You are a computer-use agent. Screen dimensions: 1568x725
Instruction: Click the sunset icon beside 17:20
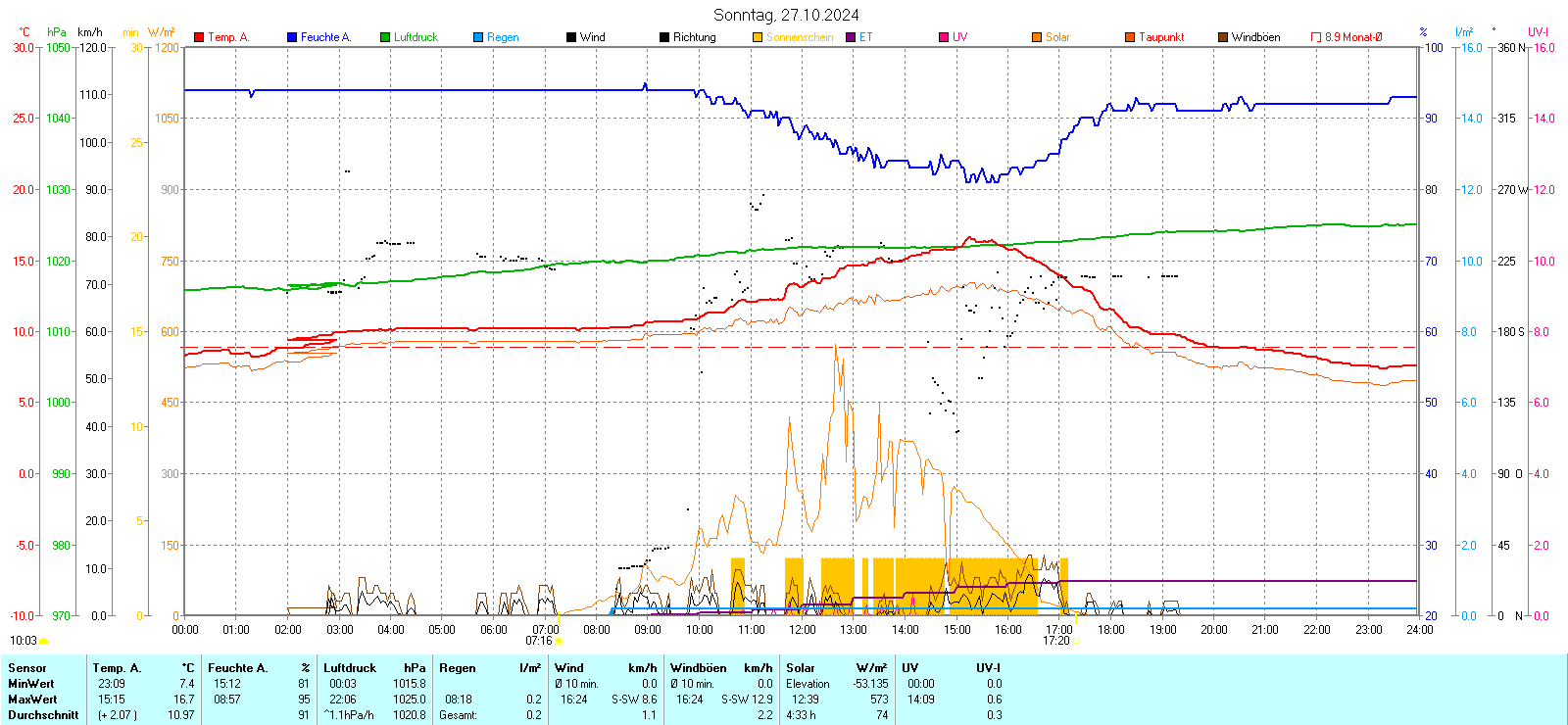[1076, 642]
